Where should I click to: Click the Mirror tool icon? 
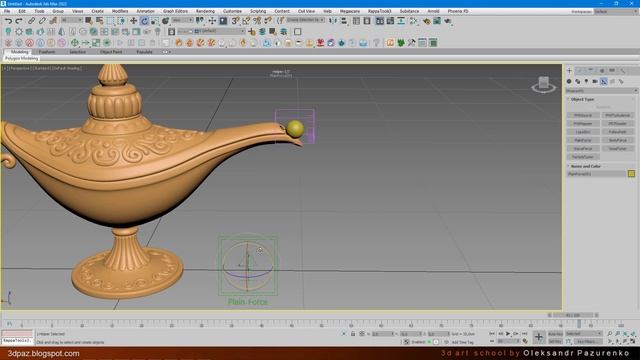pos(333,21)
